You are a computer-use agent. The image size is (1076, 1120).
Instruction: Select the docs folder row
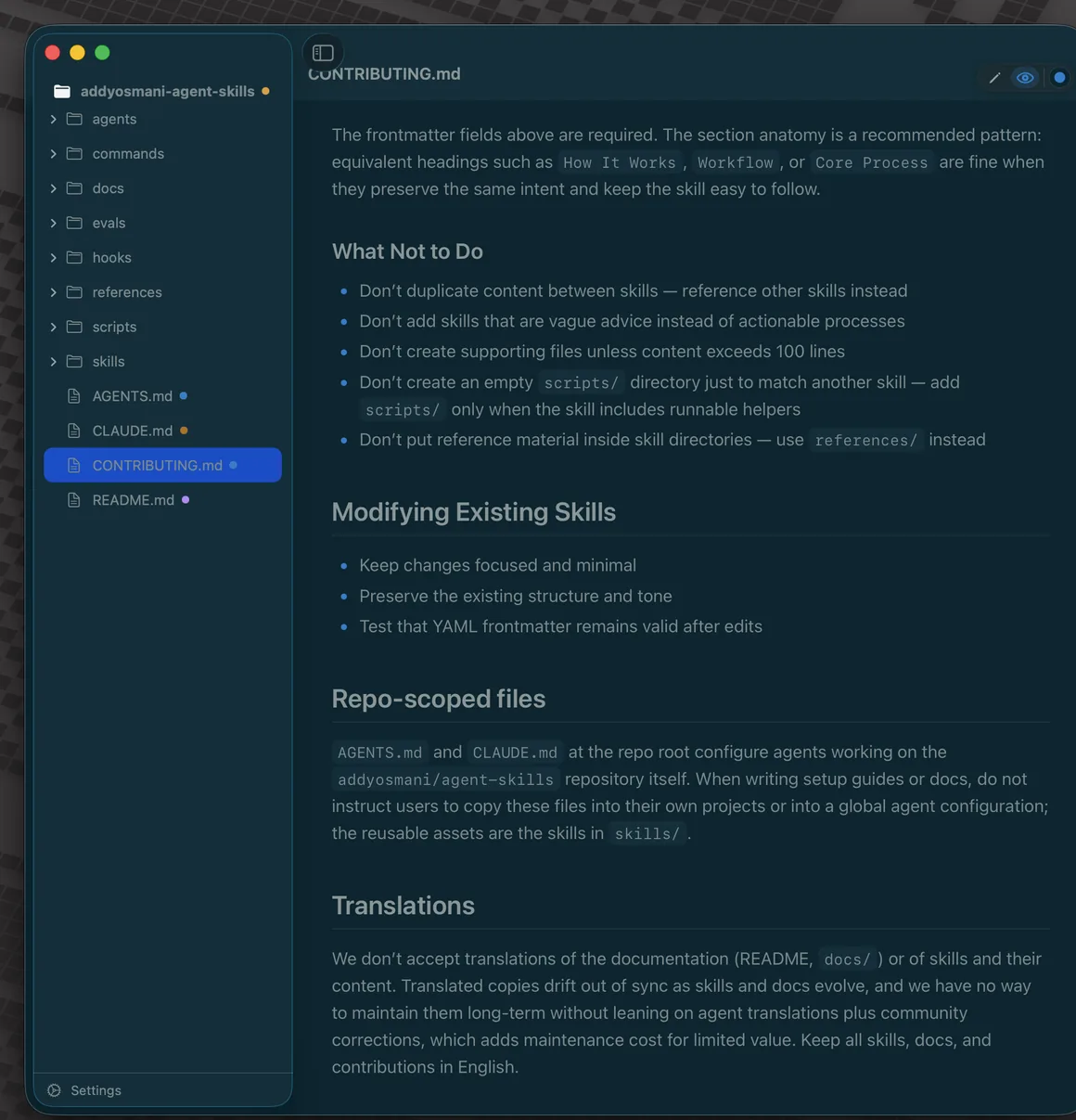pyautogui.click(x=162, y=188)
